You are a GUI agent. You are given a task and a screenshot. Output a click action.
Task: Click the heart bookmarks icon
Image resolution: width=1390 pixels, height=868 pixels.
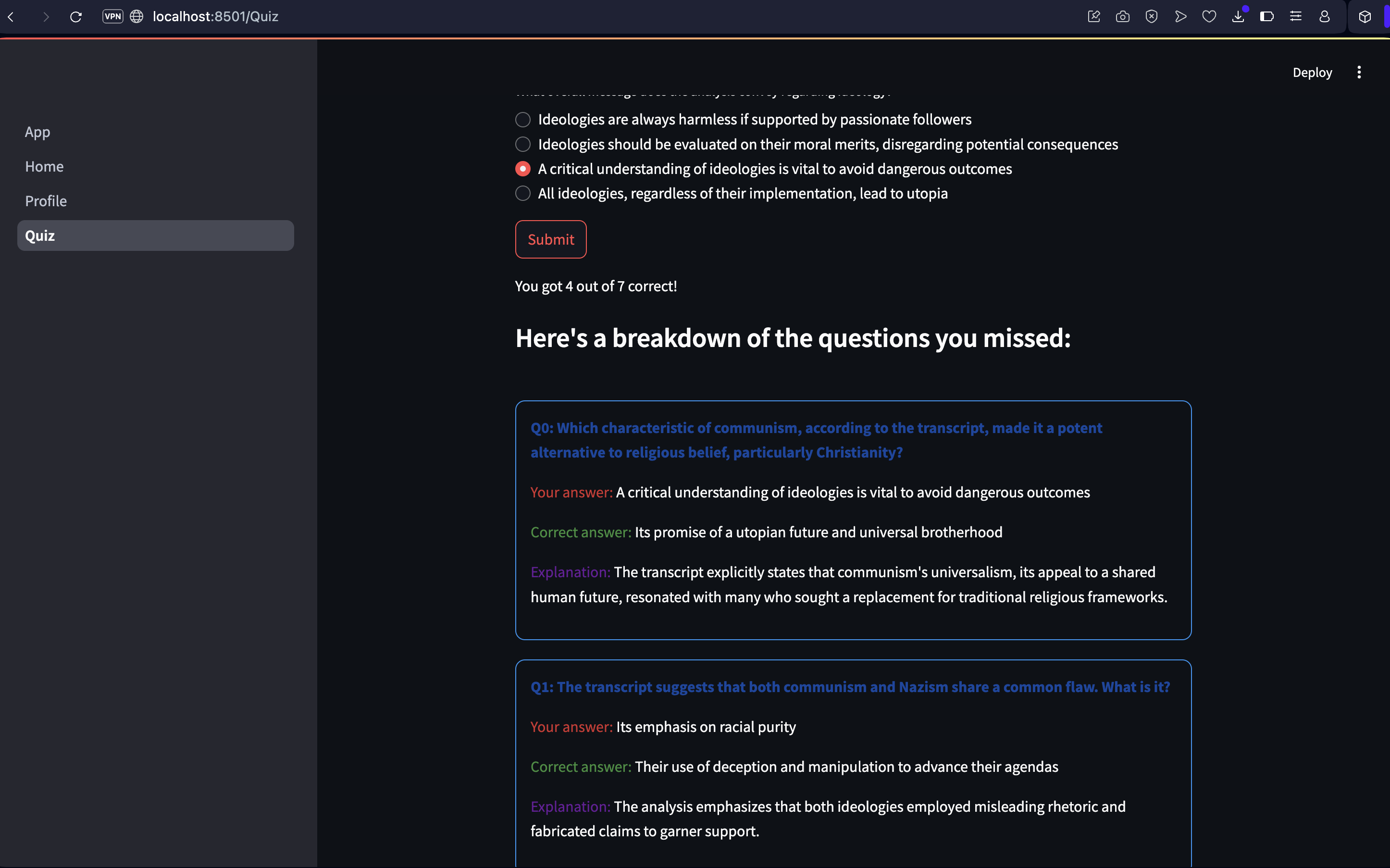[1209, 17]
